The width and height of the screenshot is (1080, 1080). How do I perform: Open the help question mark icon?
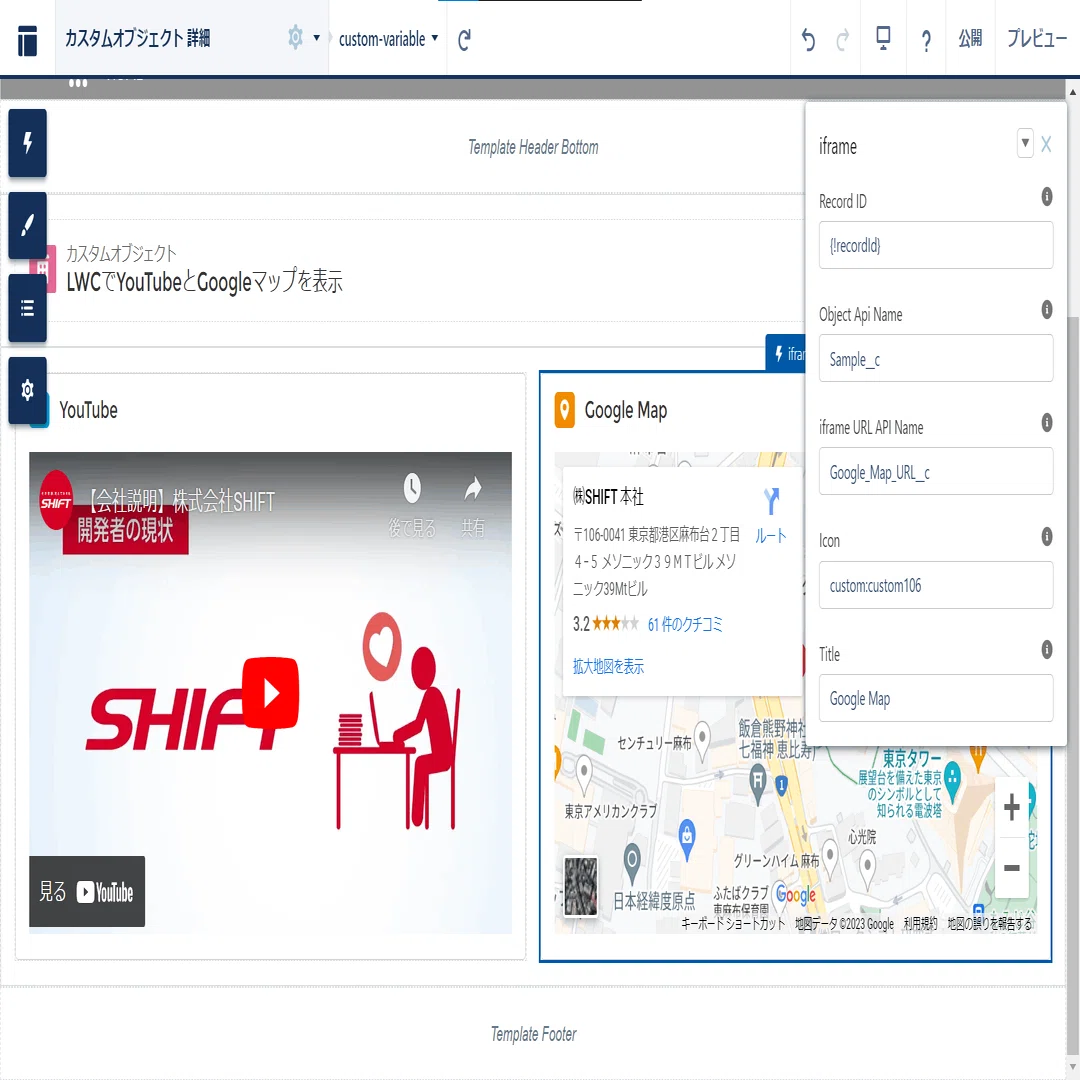926,41
